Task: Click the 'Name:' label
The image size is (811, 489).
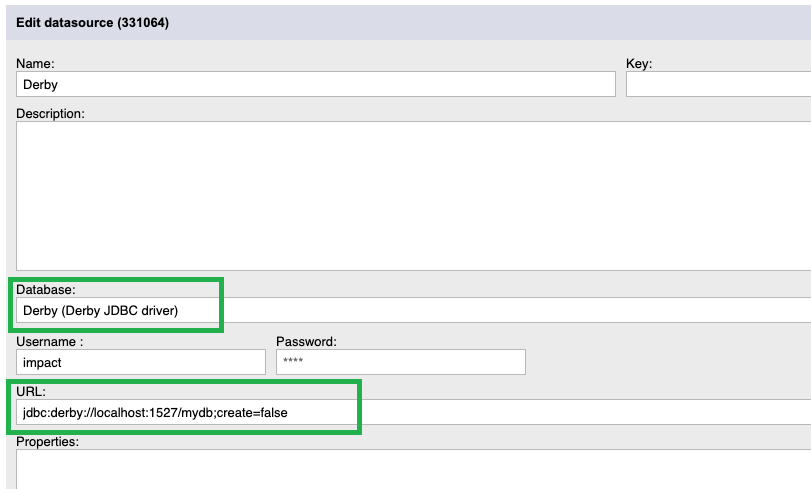Action: click(35, 64)
